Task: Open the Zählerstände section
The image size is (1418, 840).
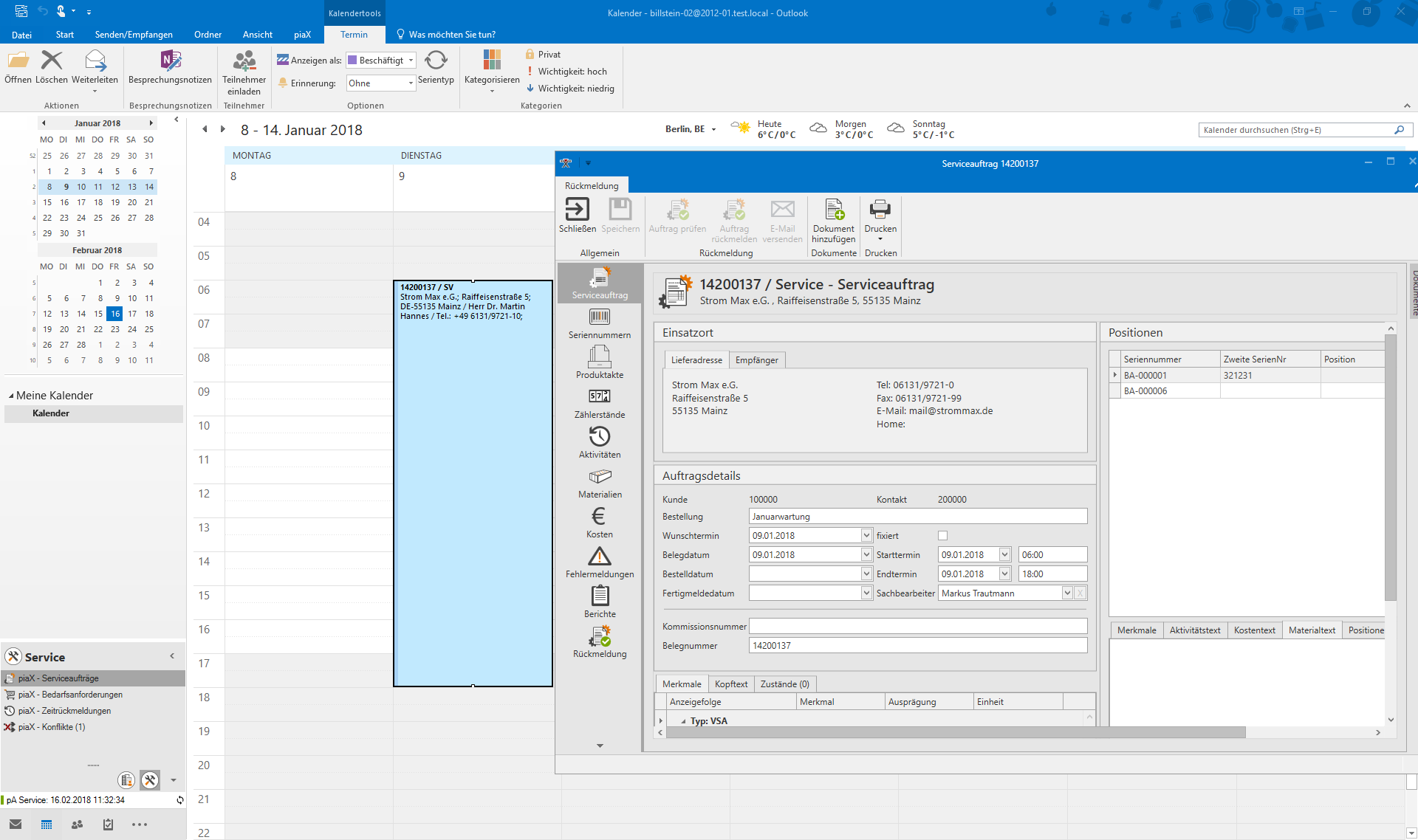Action: [600, 404]
